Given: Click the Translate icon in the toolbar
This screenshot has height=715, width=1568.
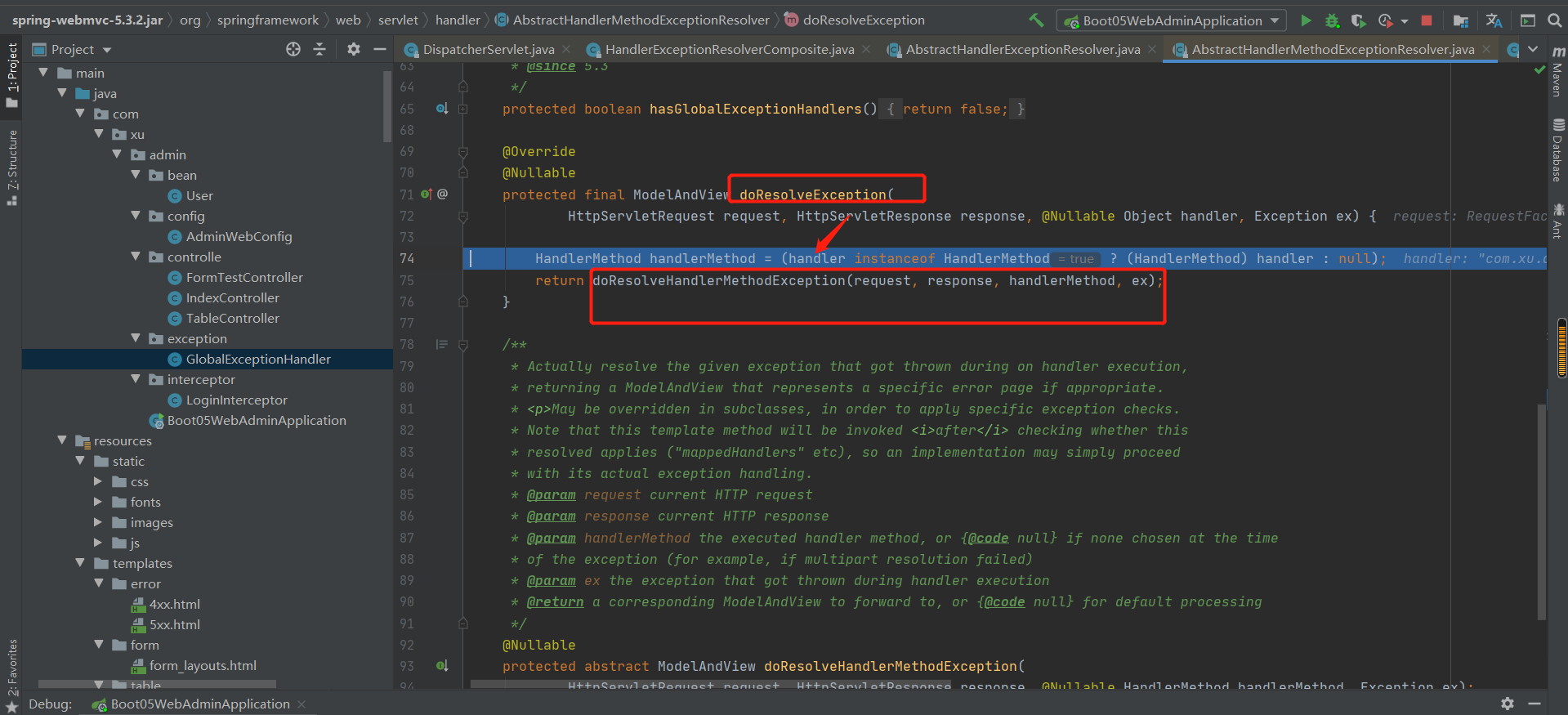Looking at the screenshot, I should 1494,20.
